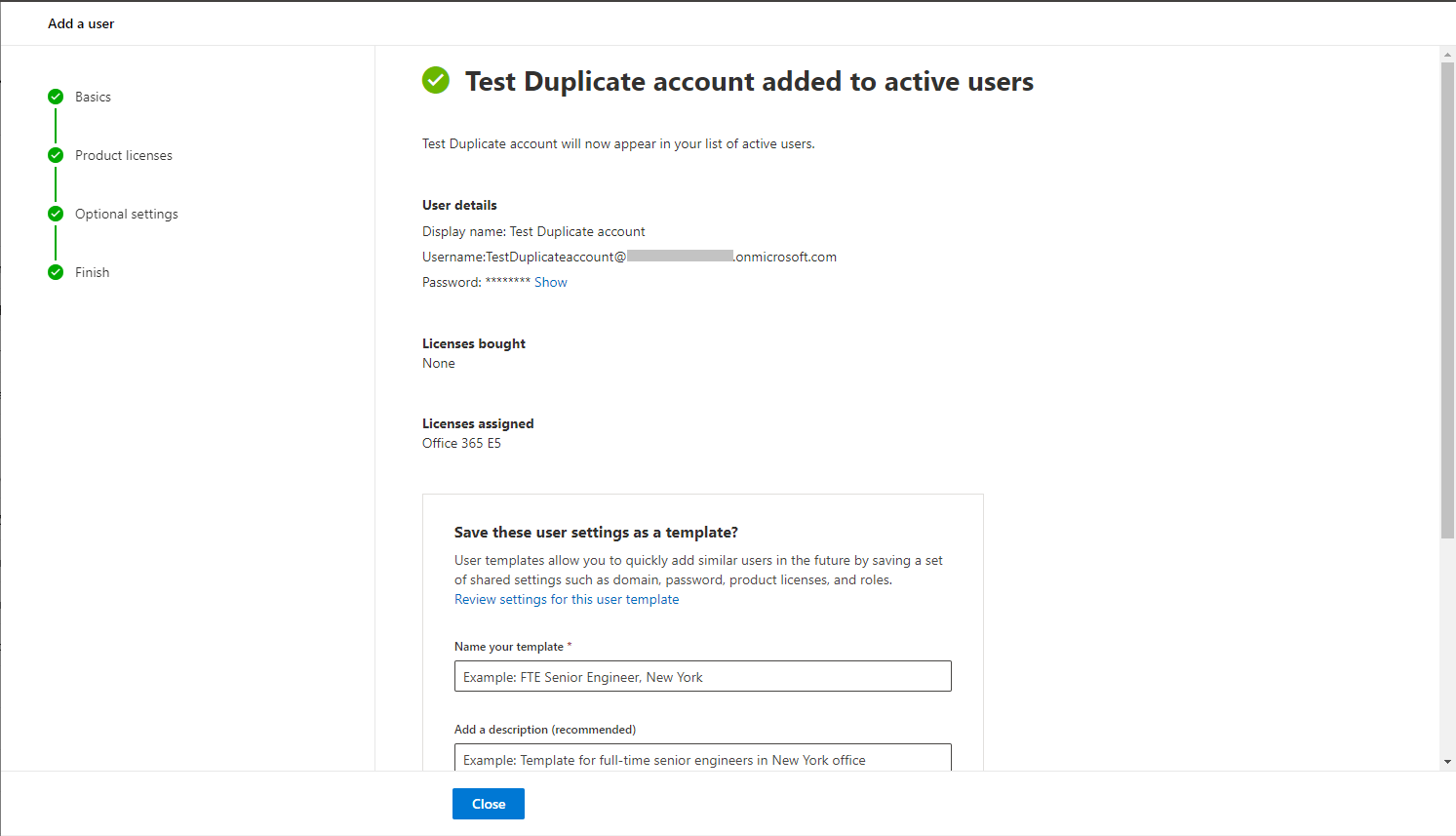The height and width of the screenshot is (836, 1456).
Task: Click the 'will now appear in your list' sentence
Action: pos(618,143)
